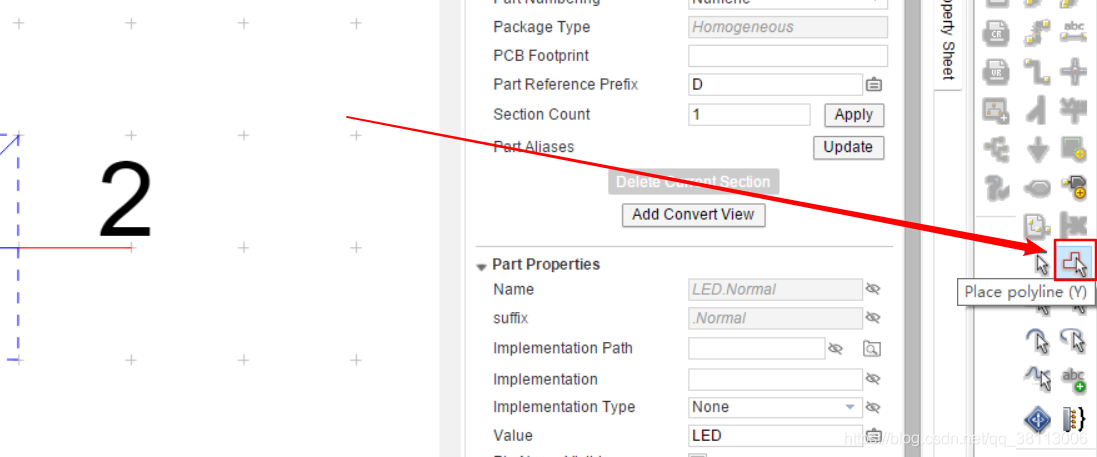Toggle visibility of the Name property

873,289
